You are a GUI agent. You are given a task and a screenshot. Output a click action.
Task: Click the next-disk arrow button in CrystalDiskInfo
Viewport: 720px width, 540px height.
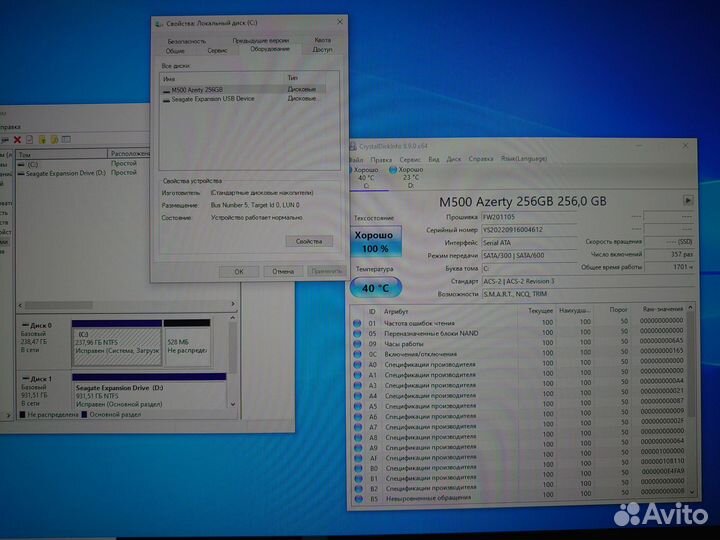click(687, 200)
